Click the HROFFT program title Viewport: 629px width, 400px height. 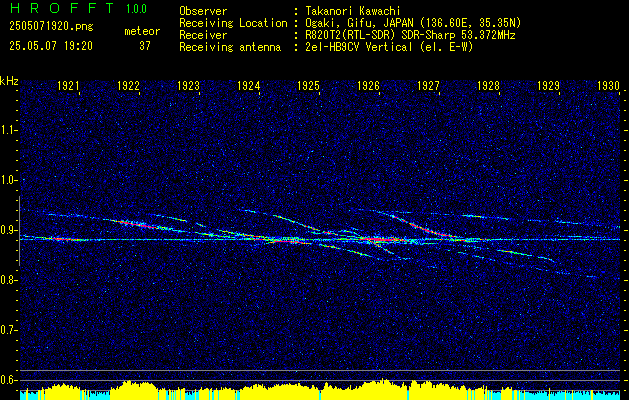(x=62, y=8)
